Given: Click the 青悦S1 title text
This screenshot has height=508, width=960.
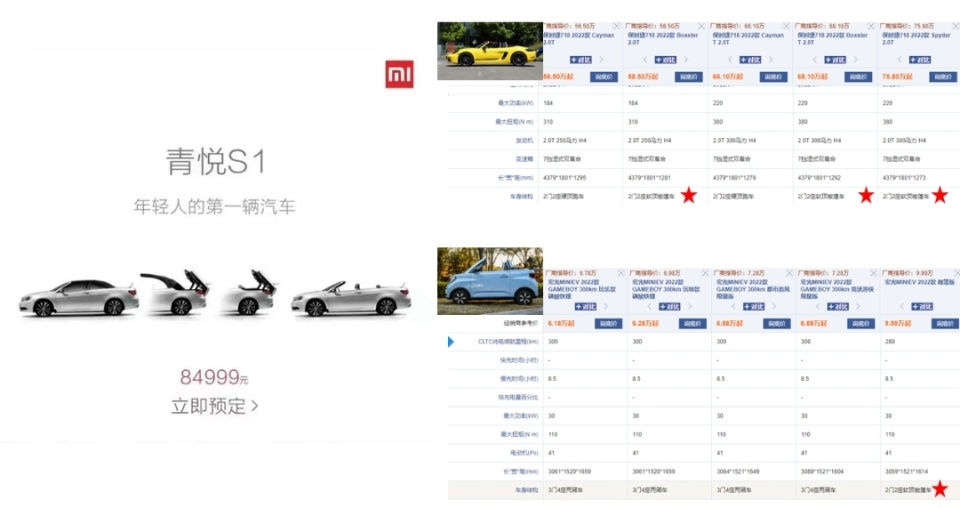Looking at the screenshot, I should pyautogui.click(x=216, y=162).
